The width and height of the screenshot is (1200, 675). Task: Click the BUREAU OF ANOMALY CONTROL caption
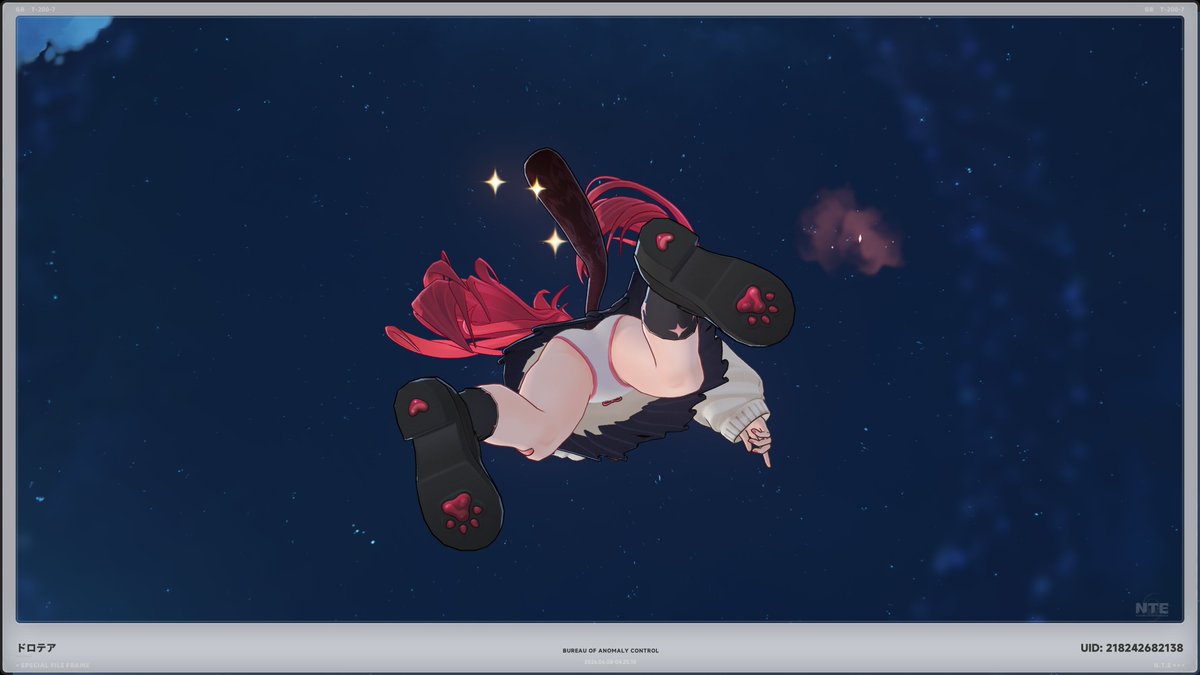point(610,651)
